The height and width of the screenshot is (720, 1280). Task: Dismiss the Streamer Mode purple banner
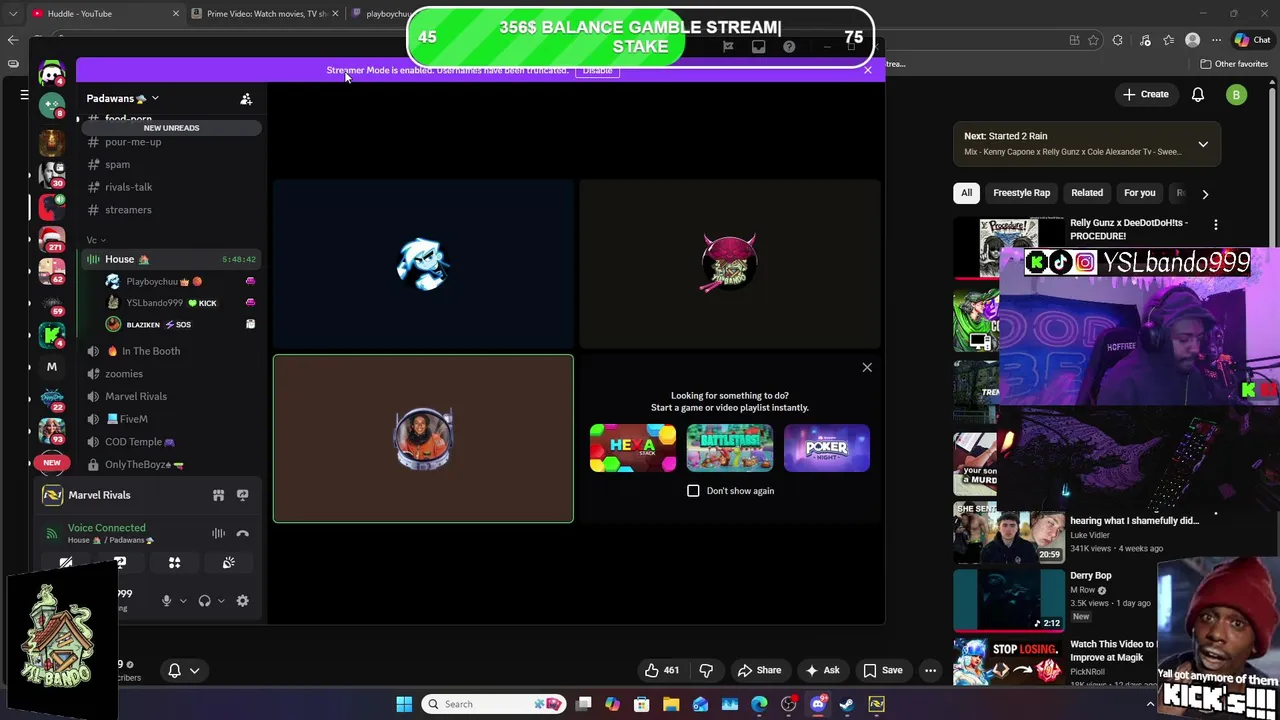pyautogui.click(x=868, y=69)
